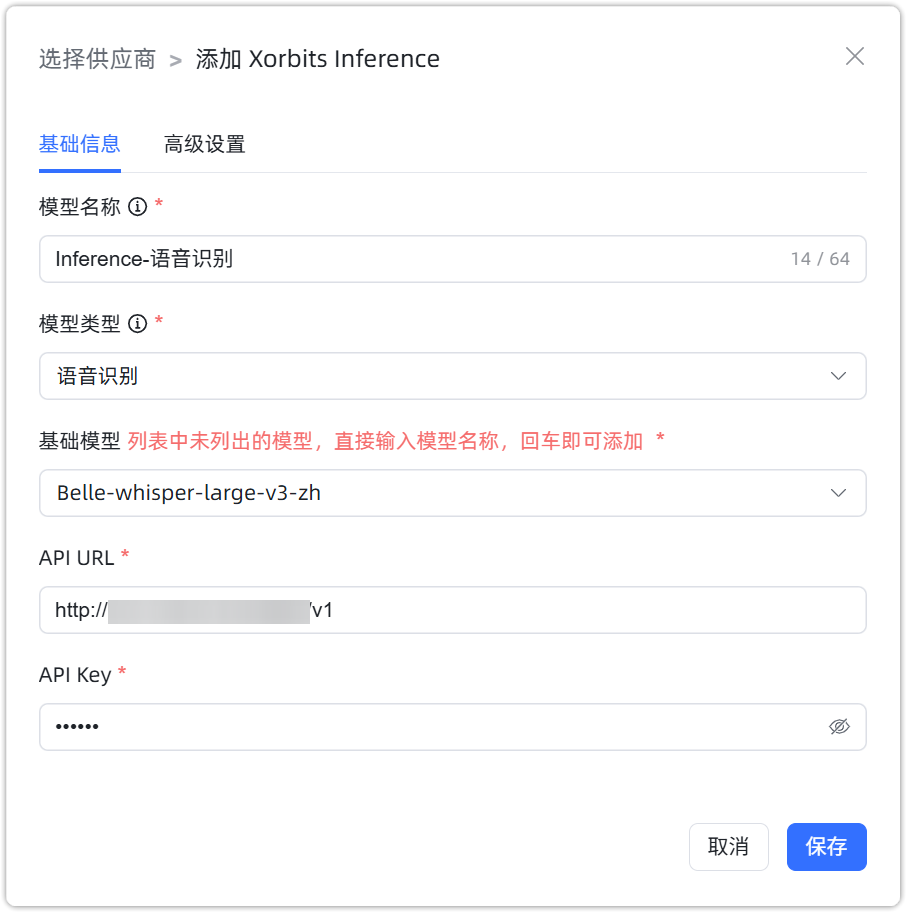Image resolution: width=906 pixels, height=912 pixels.
Task: Click the 14 / 64 character counter
Action: pos(820,259)
